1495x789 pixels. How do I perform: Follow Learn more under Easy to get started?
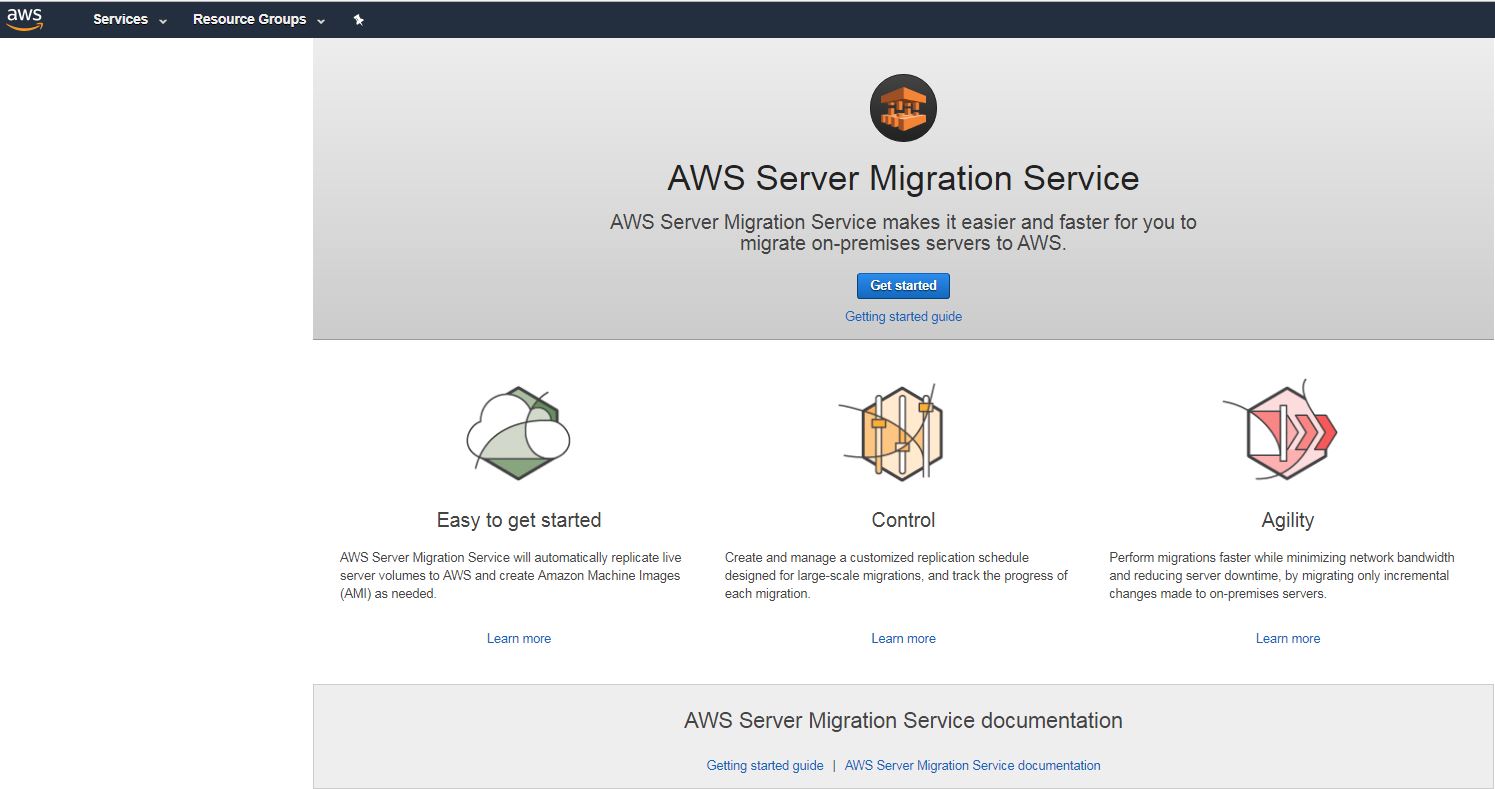(x=518, y=638)
